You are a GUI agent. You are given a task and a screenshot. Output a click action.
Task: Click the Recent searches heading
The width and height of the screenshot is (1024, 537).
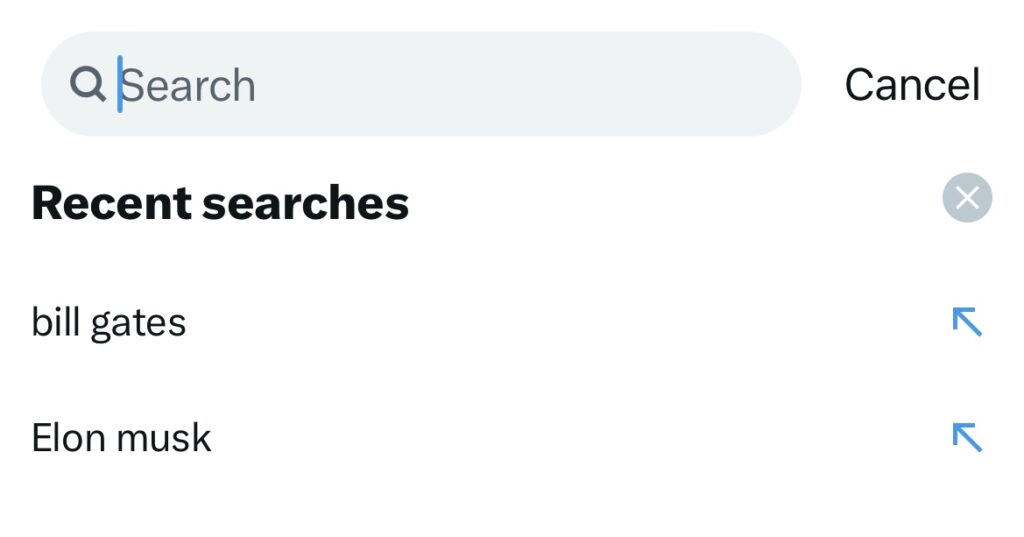click(220, 203)
